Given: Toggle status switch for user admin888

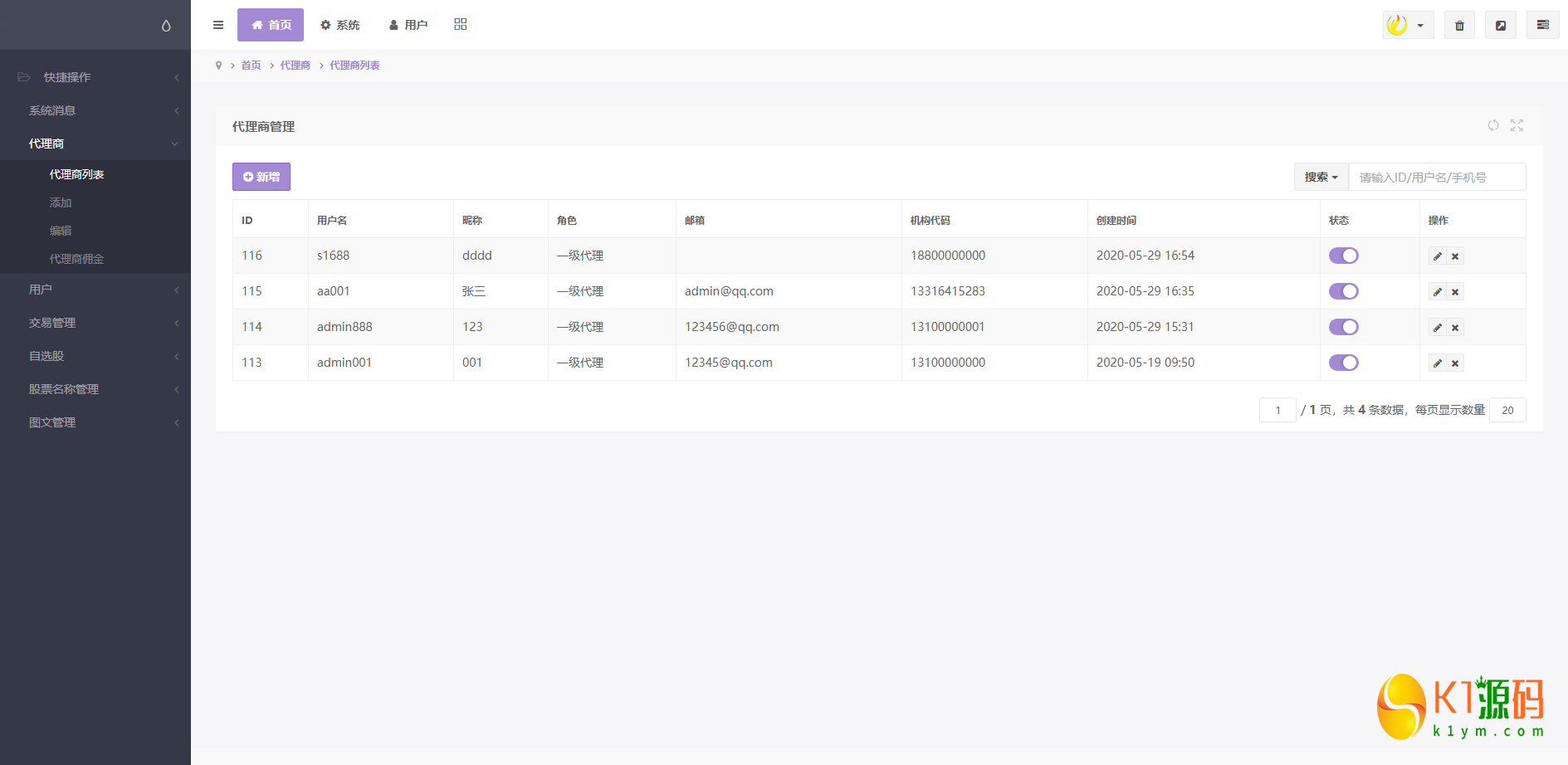Looking at the screenshot, I should [x=1344, y=327].
